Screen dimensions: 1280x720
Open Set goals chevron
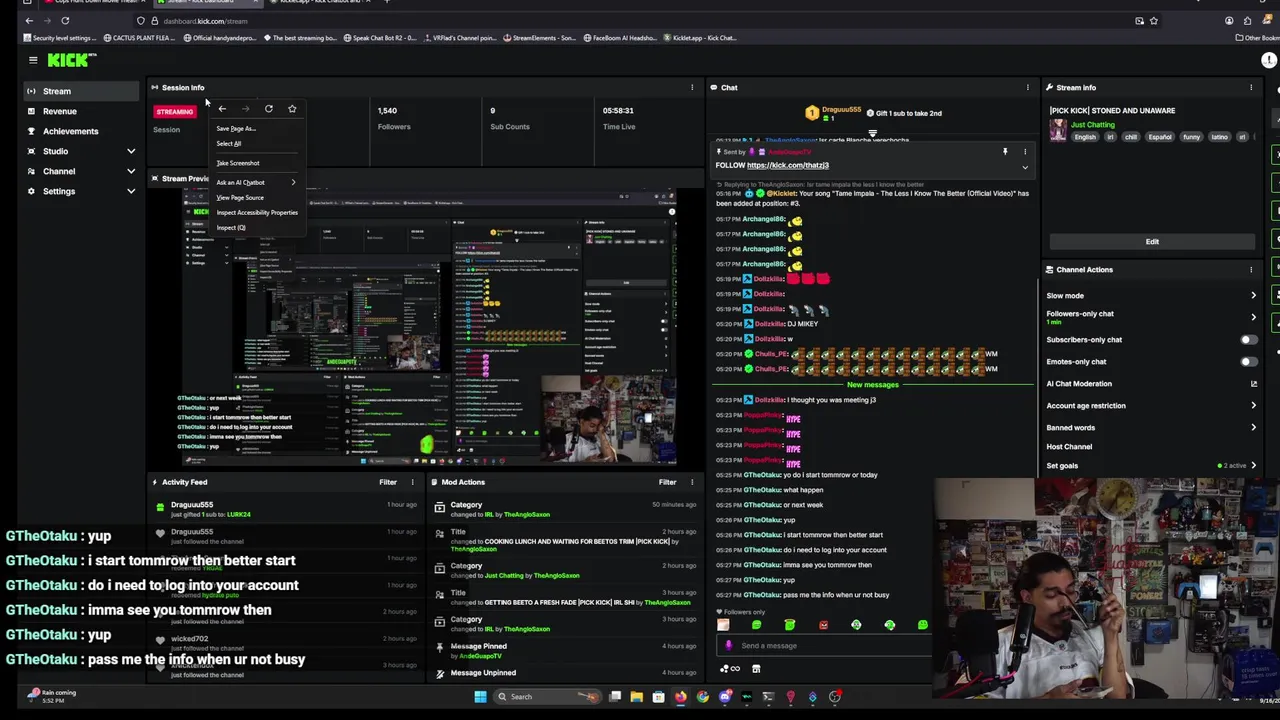pyautogui.click(x=1253, y=465)
